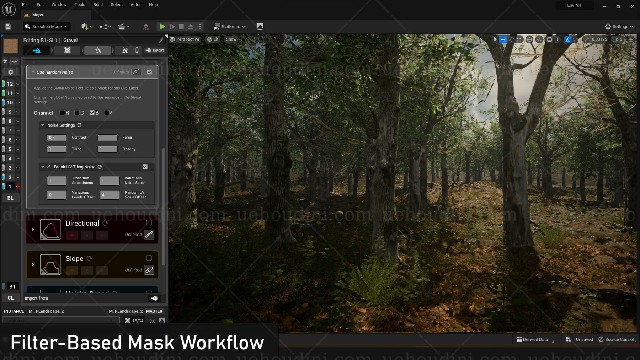Open the cinematics clapperboard dropdown
The width and height of the screenshot is (640, 360).
click(123, 27)
